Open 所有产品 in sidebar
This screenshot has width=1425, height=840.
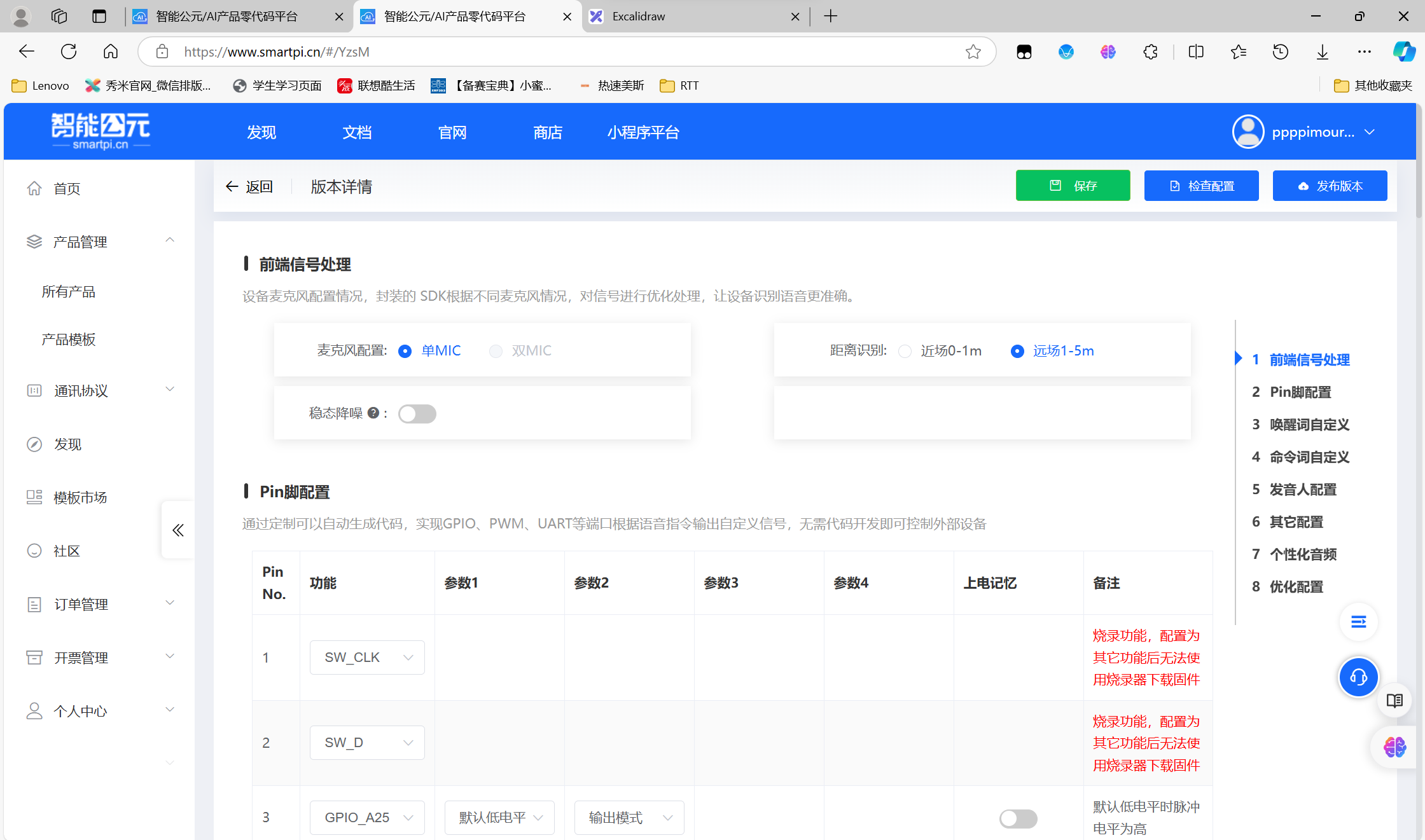coord(69,291)
